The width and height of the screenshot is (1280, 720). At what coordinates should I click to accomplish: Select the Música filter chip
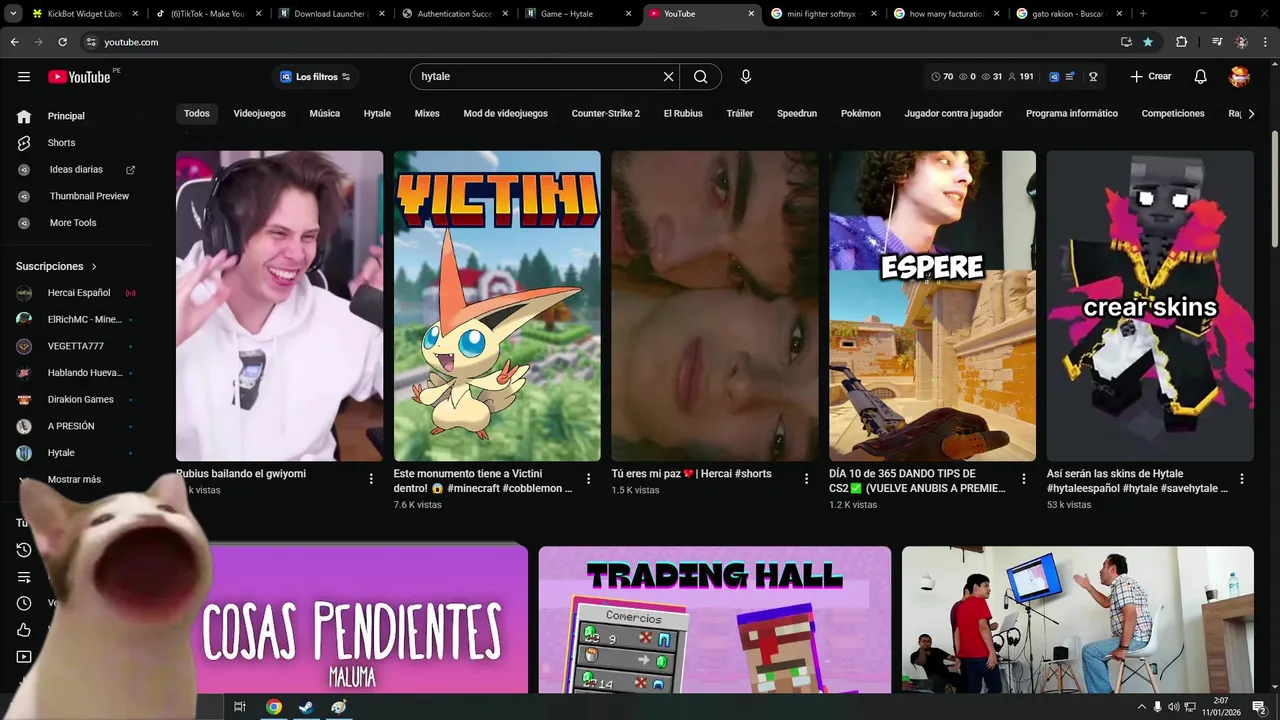324,114
